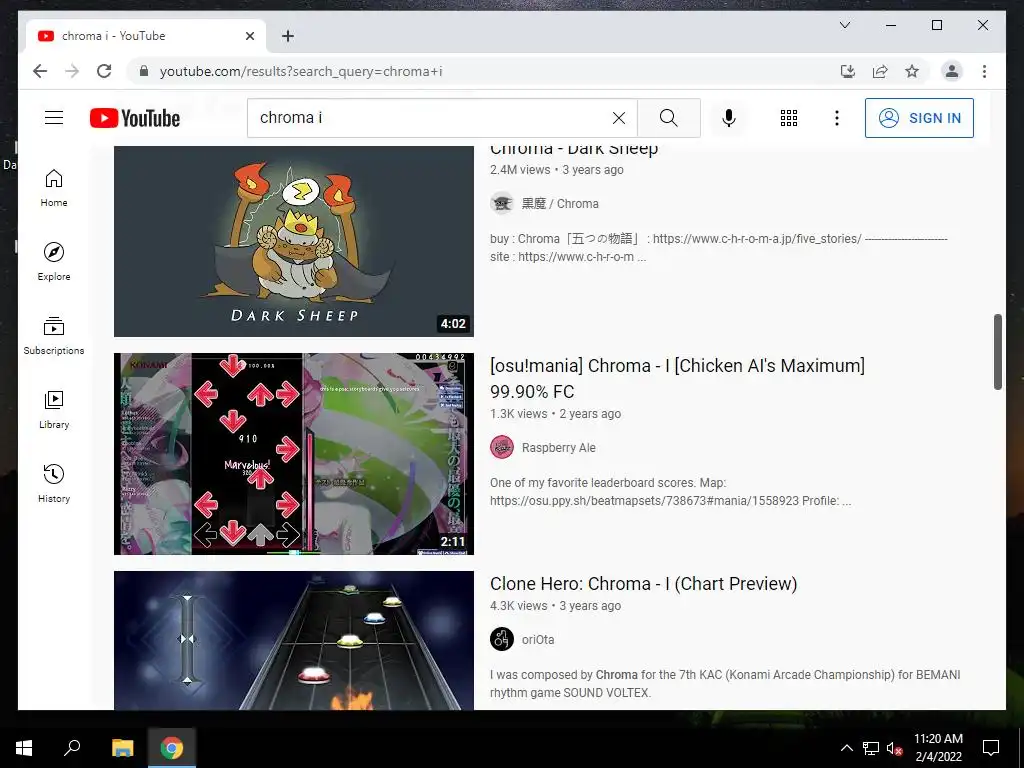This screenshot has height=768, width=1024.
Task: Open Subscriptions in the sidebar
Action: point(54,336)
